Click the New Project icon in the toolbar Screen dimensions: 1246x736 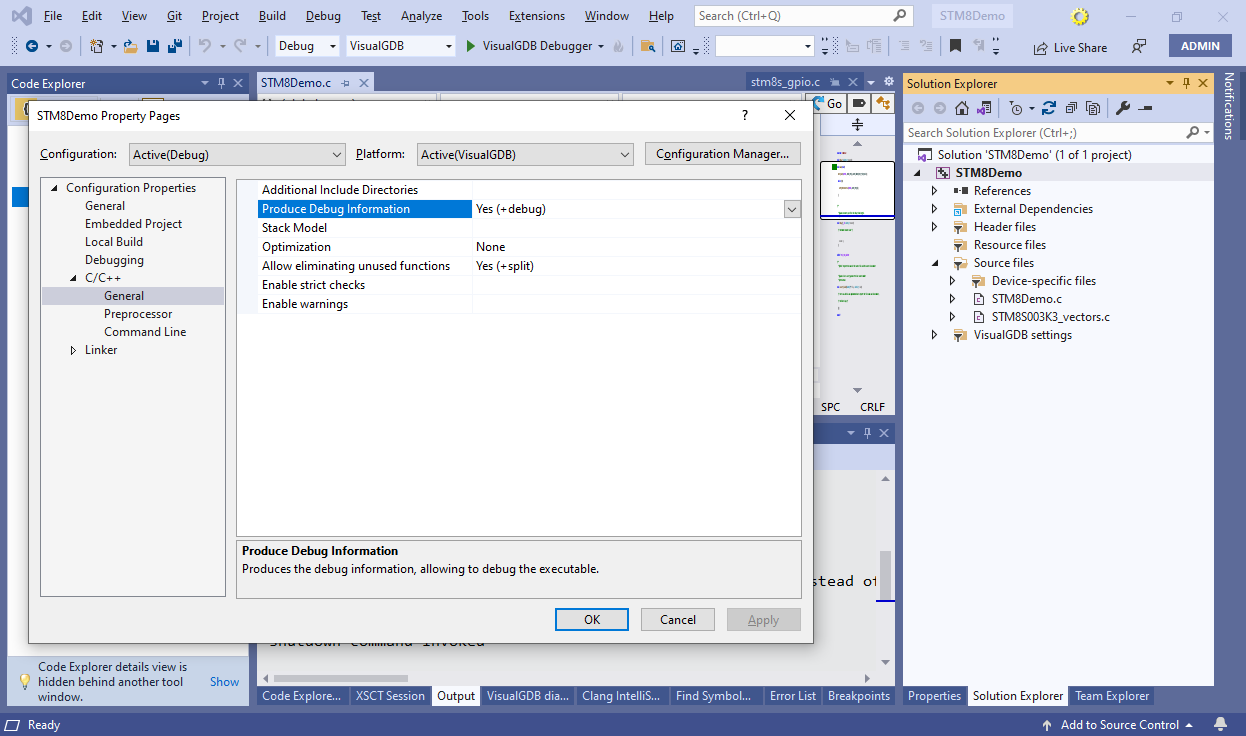96,46
